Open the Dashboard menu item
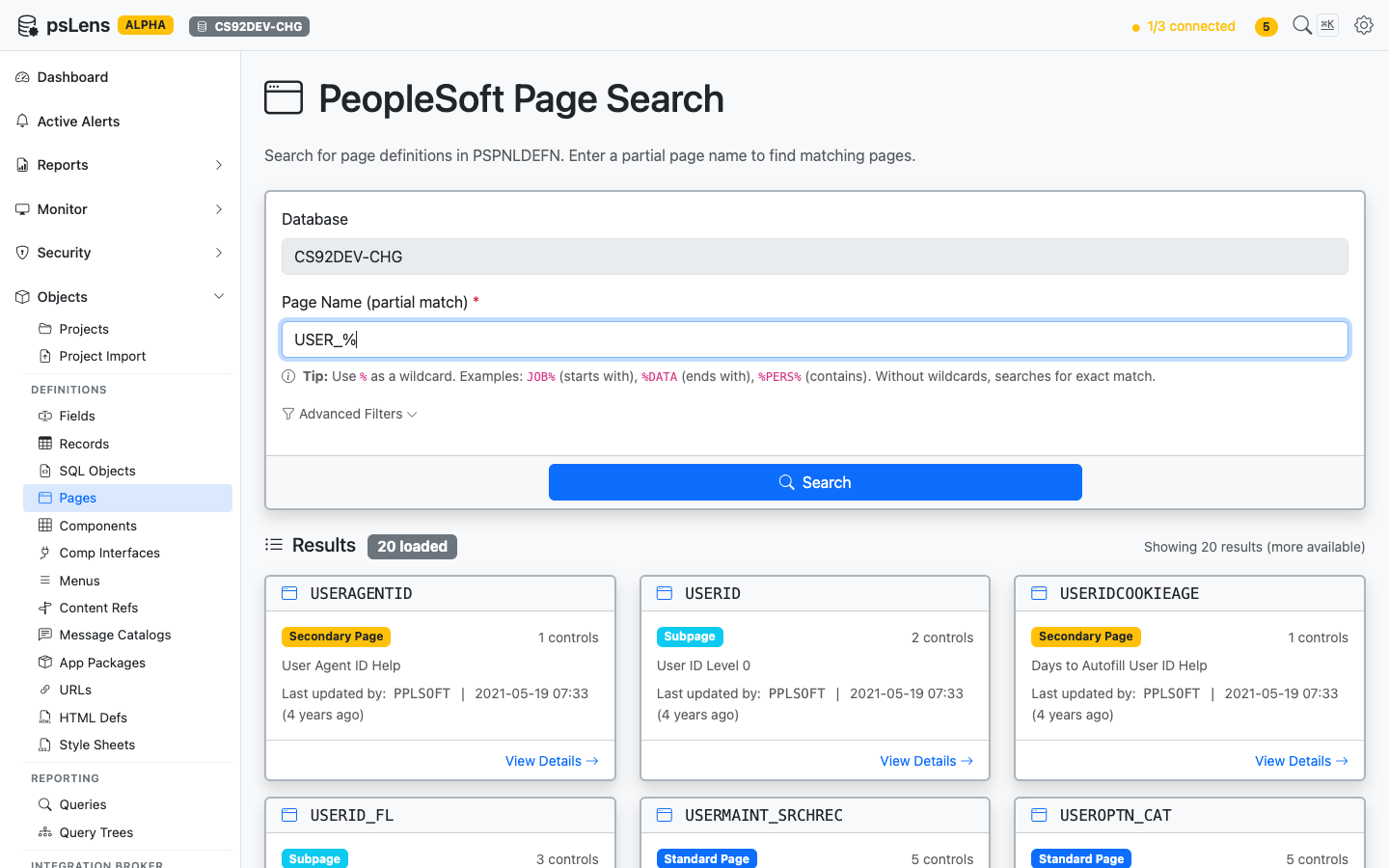 120,77
